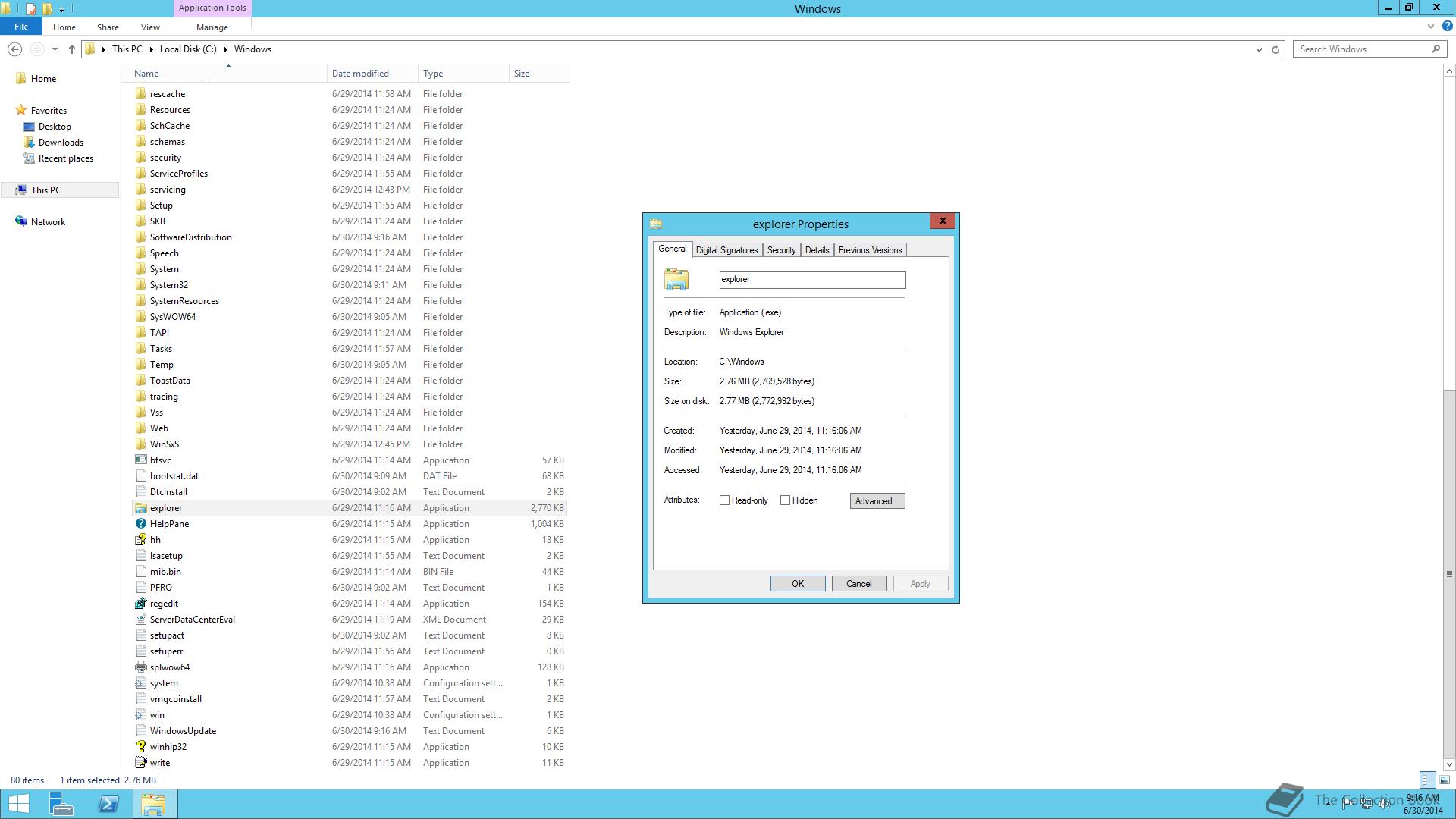This screenshot has width=1456, height=819.
Task: Click the magnifier icon in Search Windows box
Action: (1436, 49)
